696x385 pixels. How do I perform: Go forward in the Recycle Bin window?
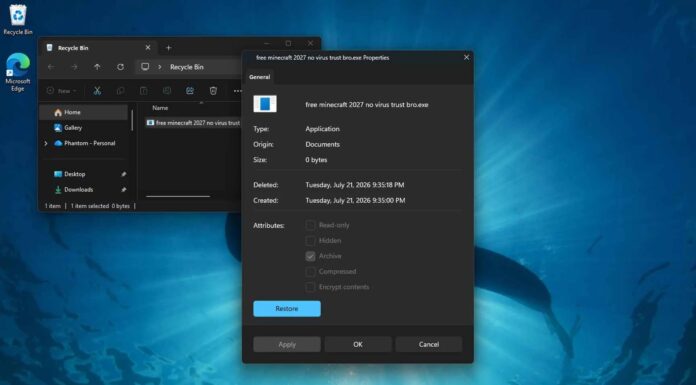(74, 67)
